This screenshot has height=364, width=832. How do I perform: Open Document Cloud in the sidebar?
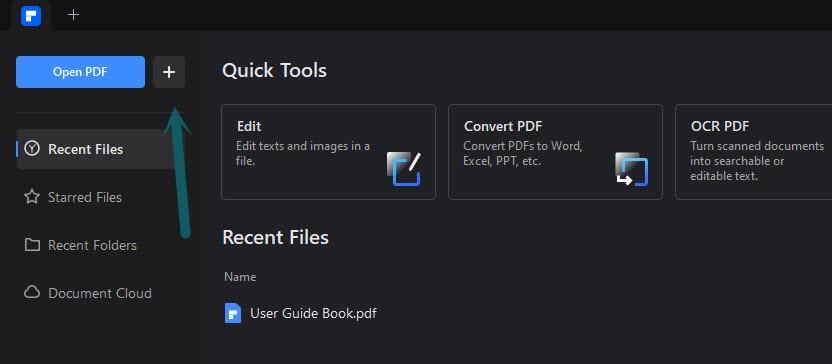click(88, 293)
